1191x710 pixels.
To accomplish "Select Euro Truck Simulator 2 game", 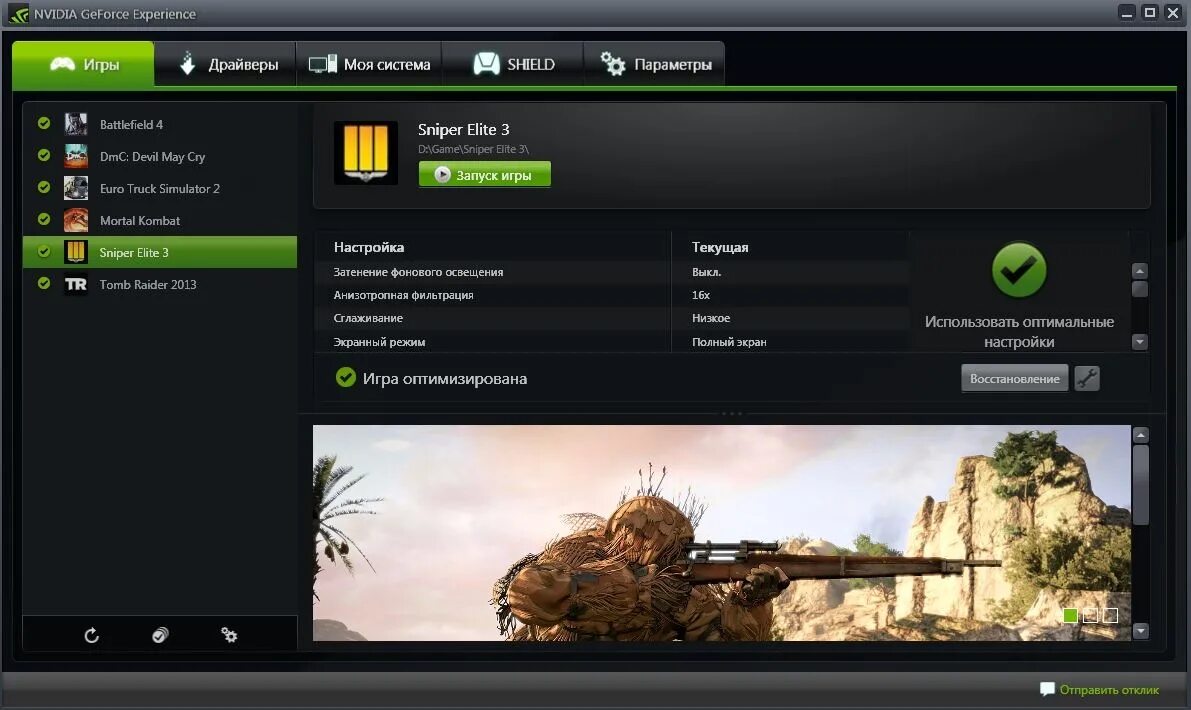I will point(160,188).
